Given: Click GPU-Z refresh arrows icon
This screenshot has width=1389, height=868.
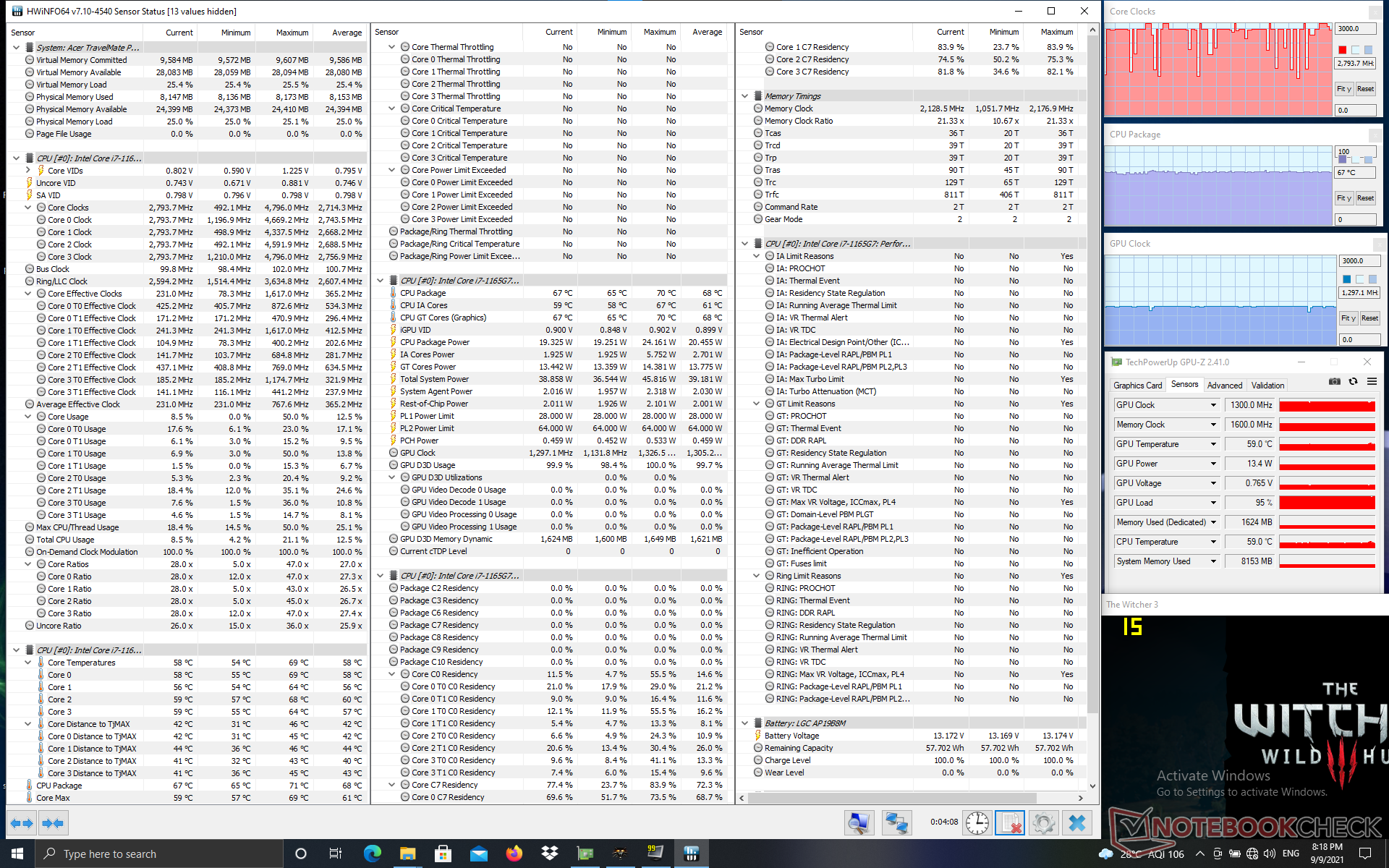Looking at the screenshot, I should (x=1353, y=382).
